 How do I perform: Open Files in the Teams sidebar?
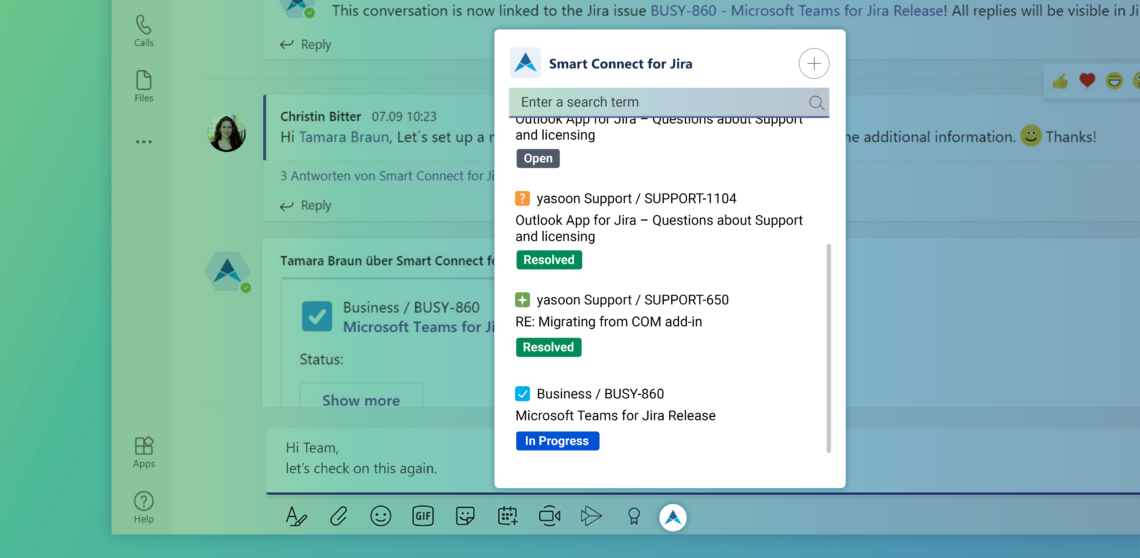click(144, 87)
